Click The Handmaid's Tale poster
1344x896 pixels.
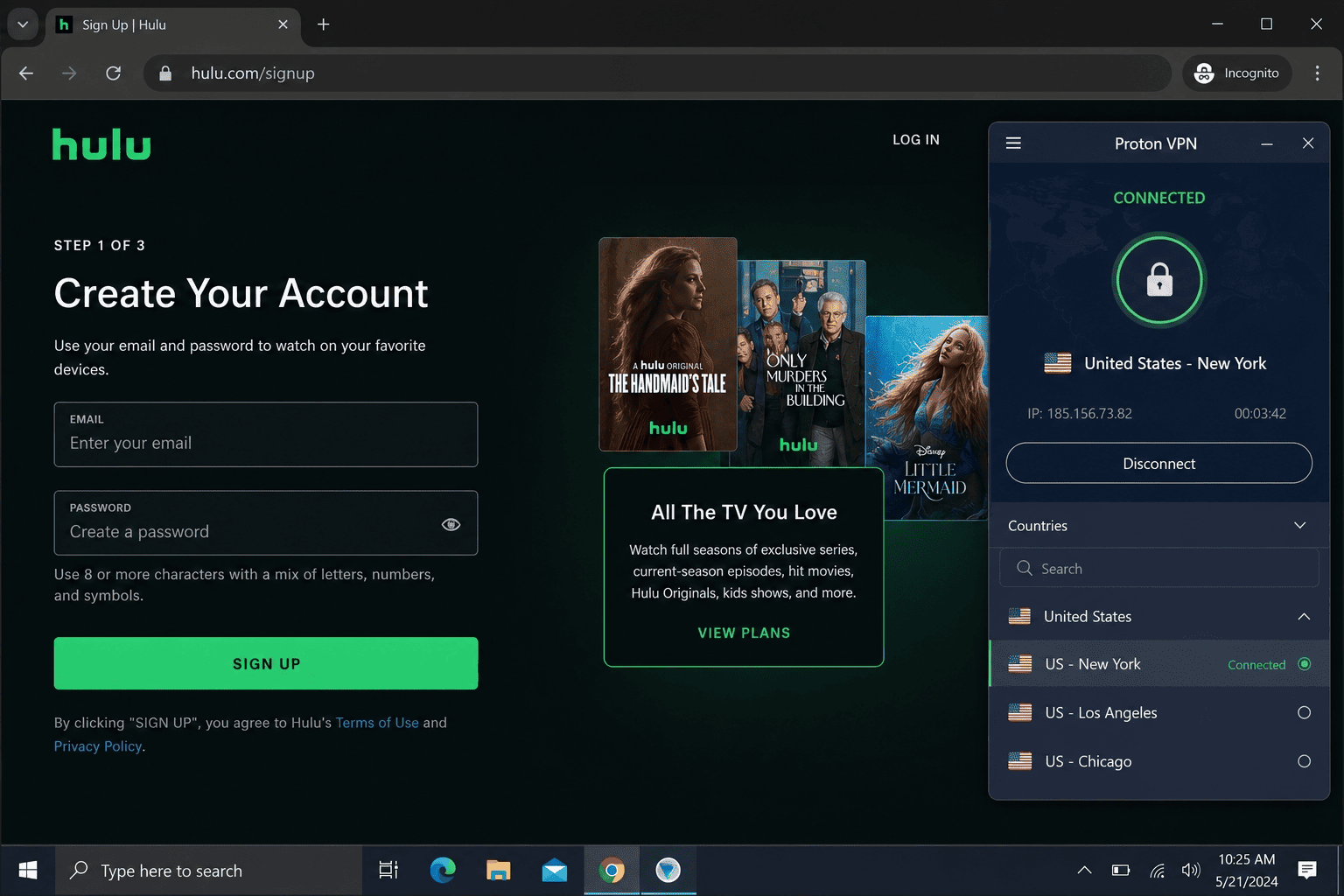click(x=668, y=344)
